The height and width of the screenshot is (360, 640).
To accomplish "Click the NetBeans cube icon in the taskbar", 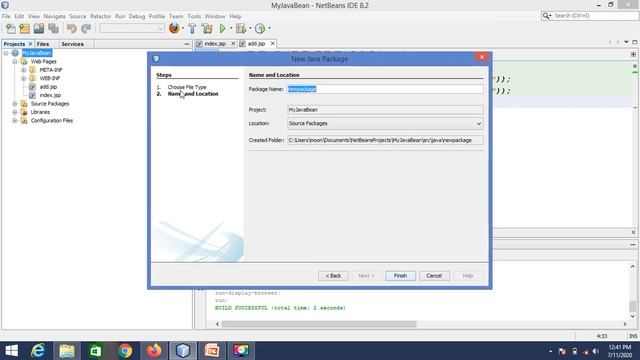I will click(182, 351).
